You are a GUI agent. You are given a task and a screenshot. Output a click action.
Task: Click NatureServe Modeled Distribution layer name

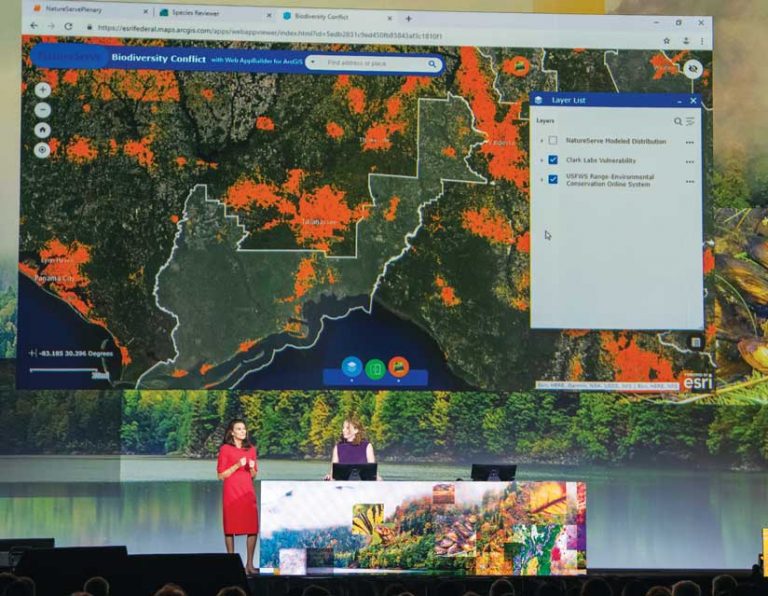[616, 141]
